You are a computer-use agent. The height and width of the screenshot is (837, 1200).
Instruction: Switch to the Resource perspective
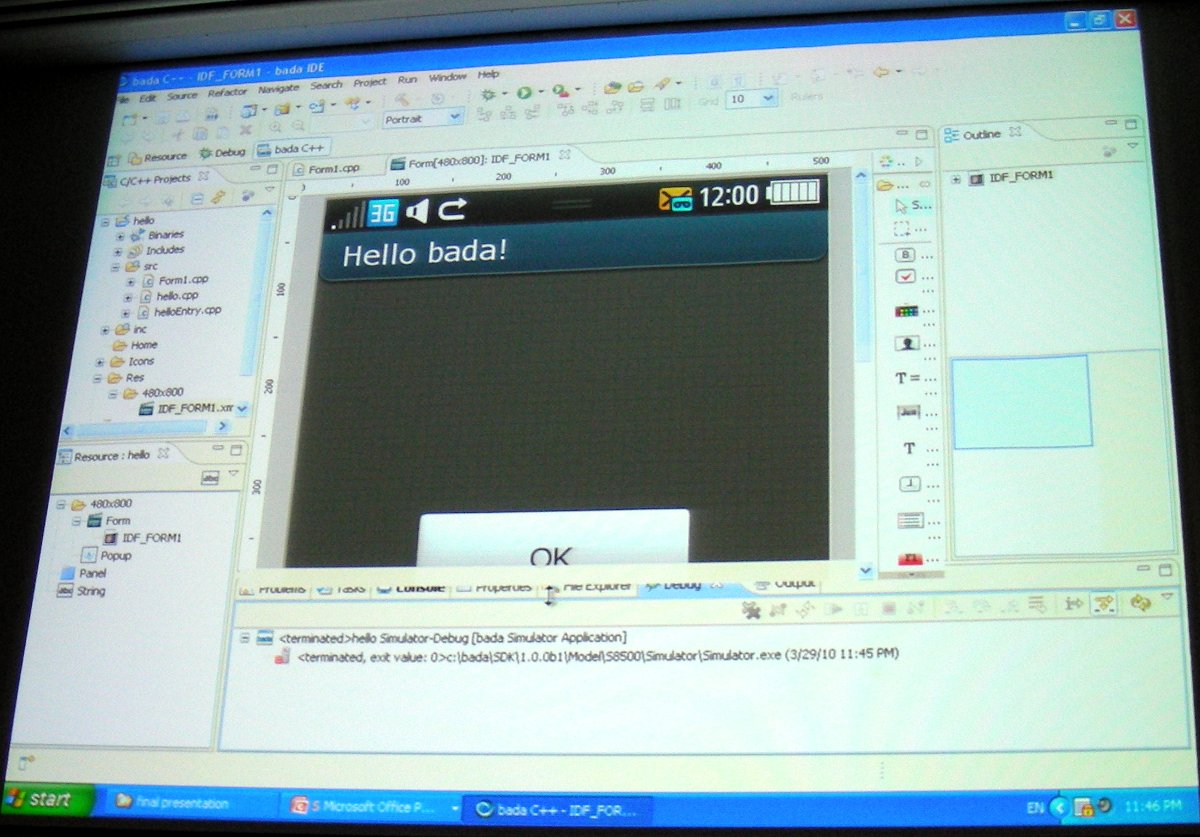tap(156, 156)
